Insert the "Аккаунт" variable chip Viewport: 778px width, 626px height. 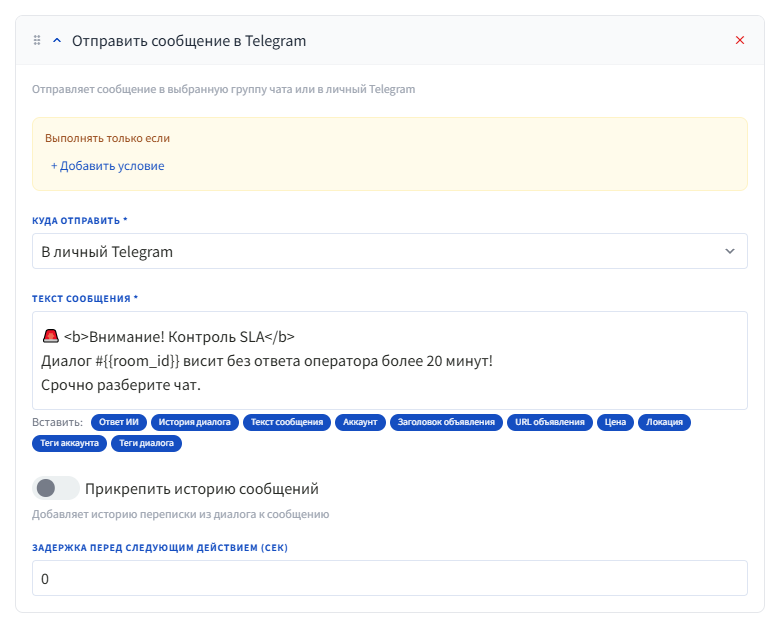pyautogui.click(x=360, y=422)
